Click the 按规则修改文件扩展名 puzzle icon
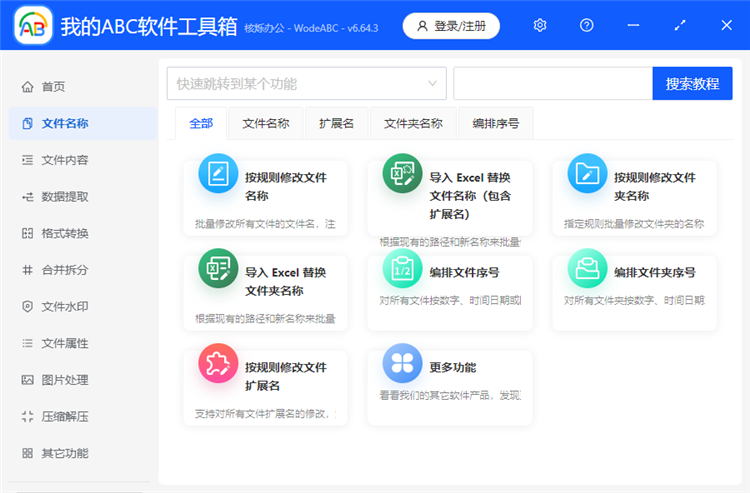 pos(218,363)
